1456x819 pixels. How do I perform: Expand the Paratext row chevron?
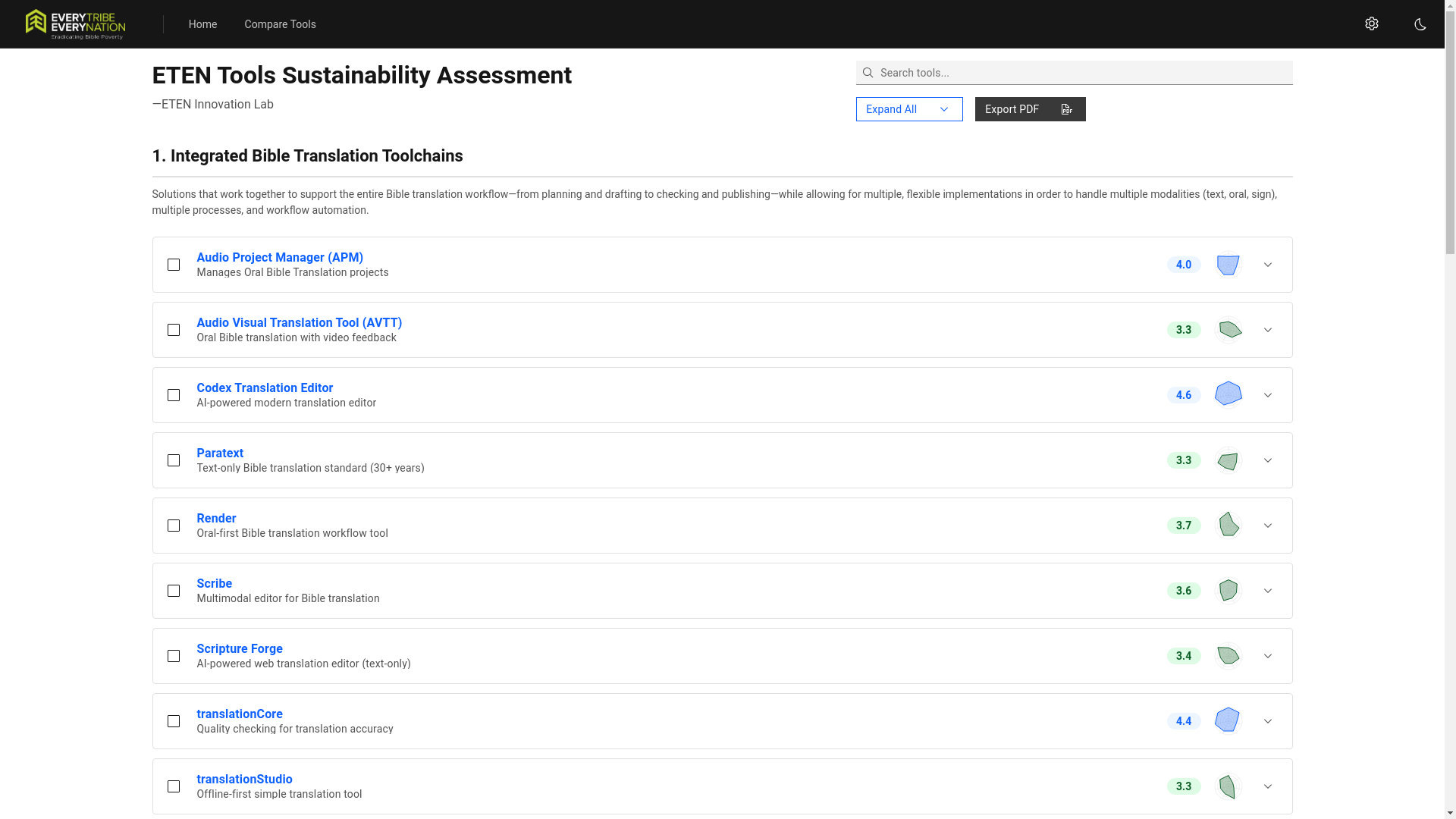[x=1268, y=460]
